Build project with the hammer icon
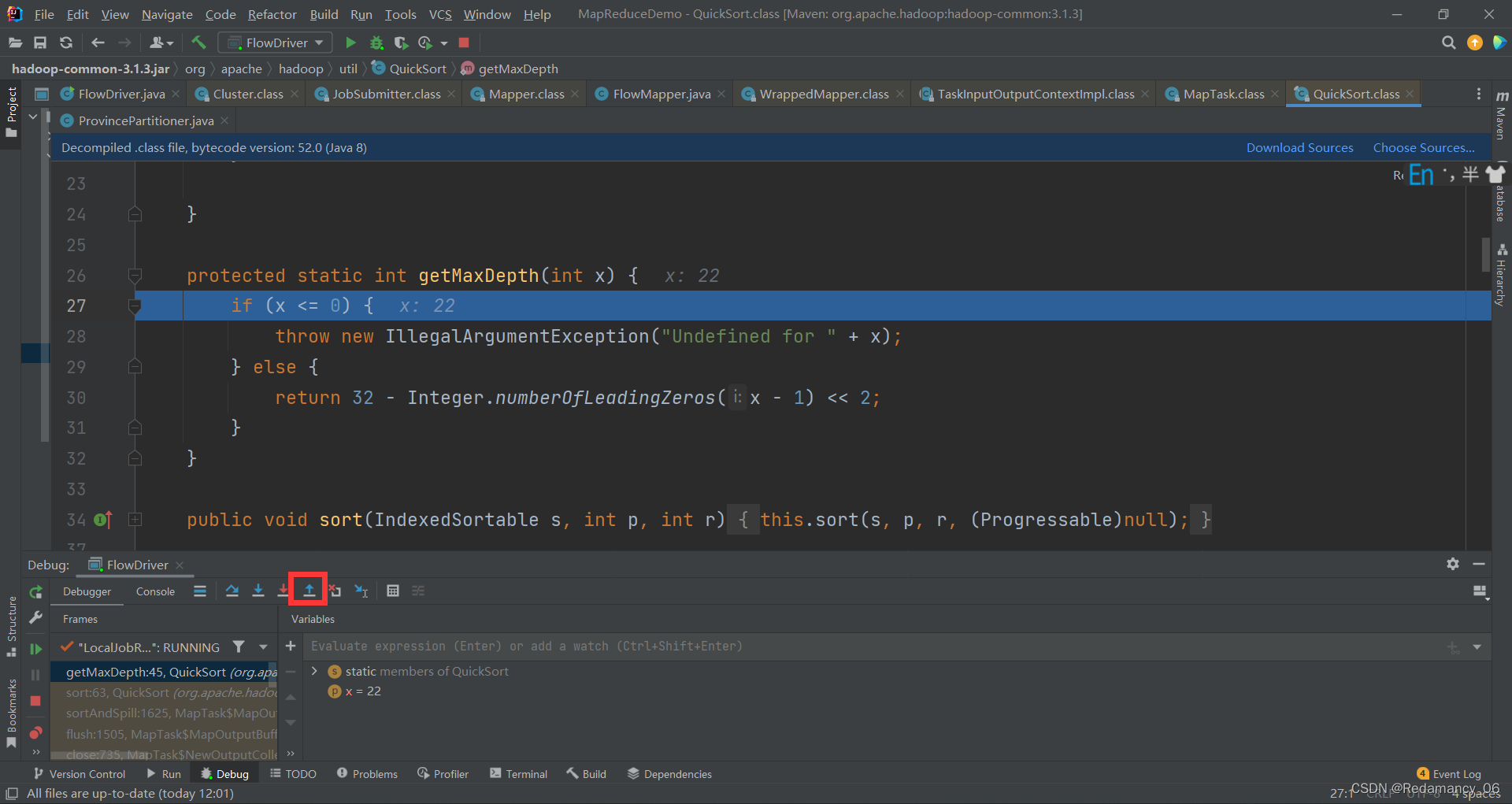This screenshot has height=804, width=1512. click(198, 43)
